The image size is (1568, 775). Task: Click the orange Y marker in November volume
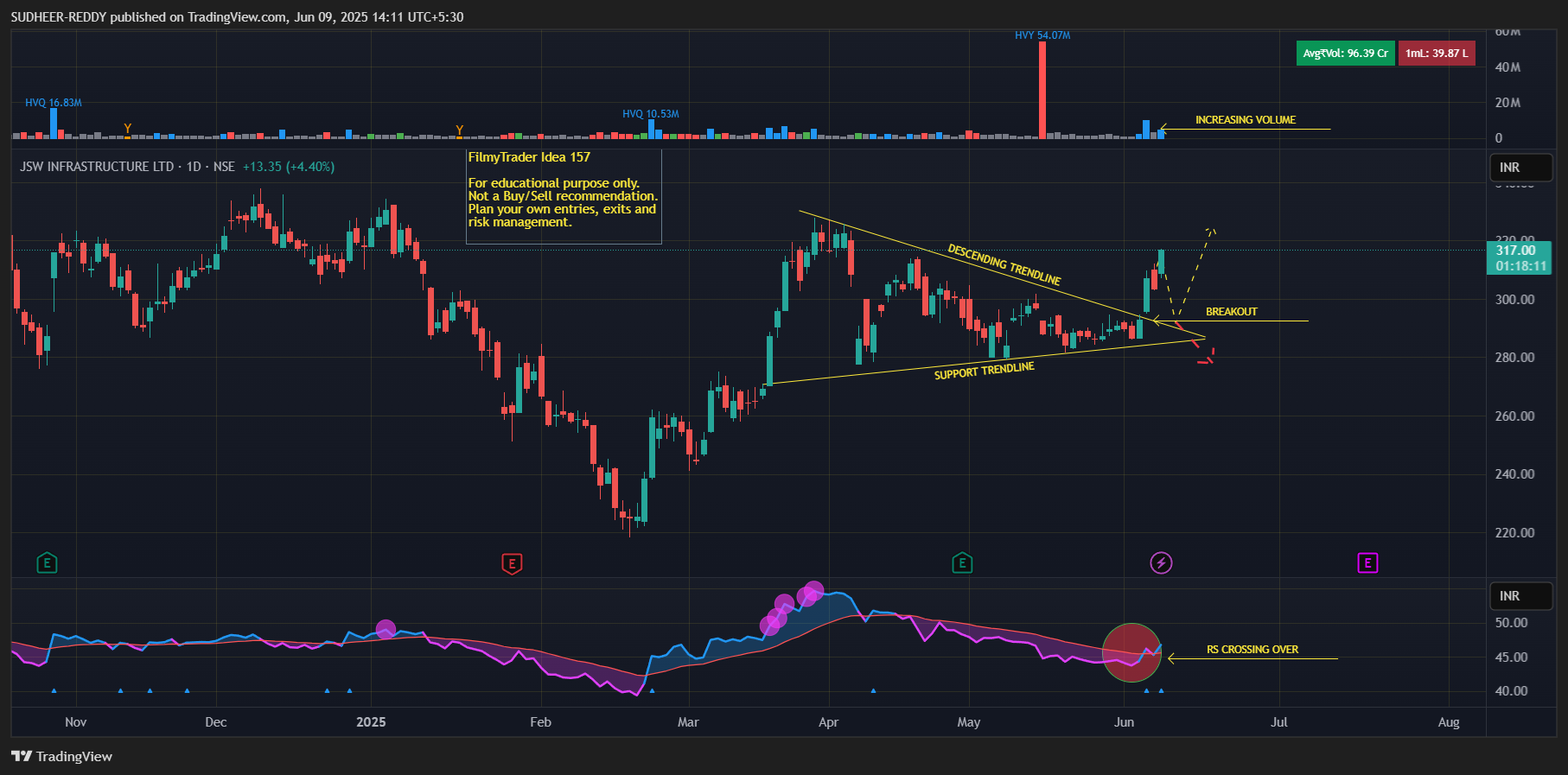(128, 129)
